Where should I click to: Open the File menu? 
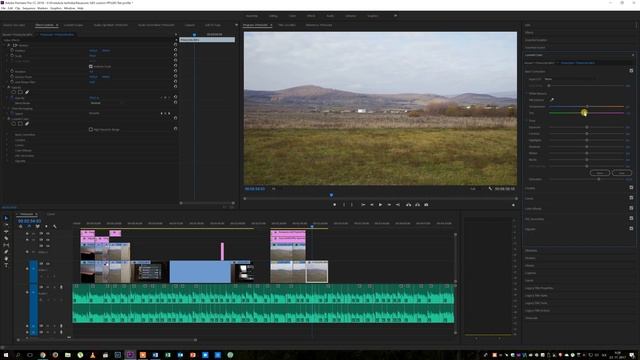coord(3,8)
